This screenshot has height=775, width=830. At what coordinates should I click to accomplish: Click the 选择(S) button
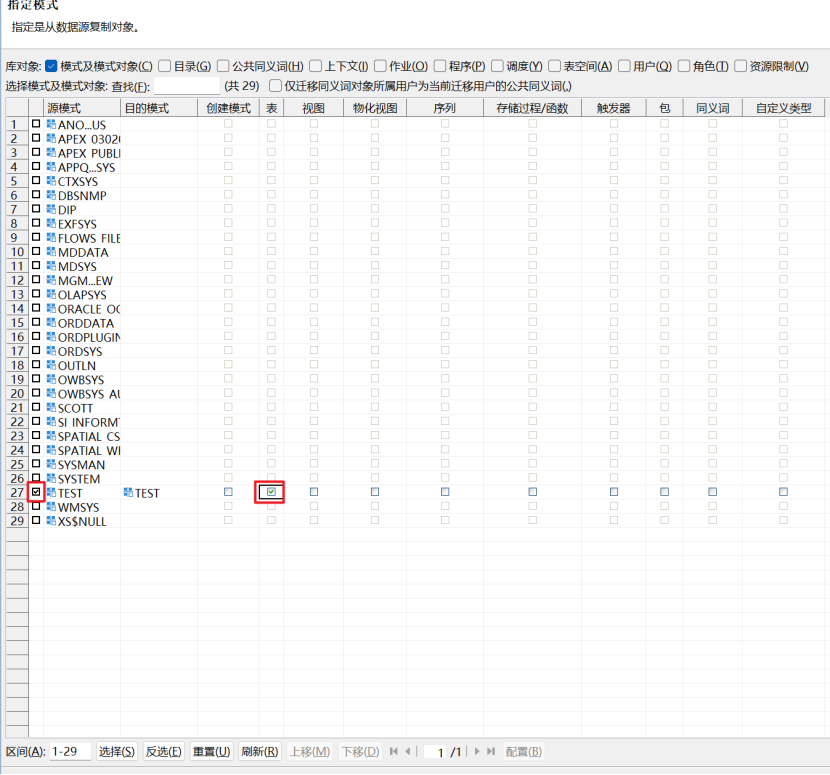pos(116,751)
